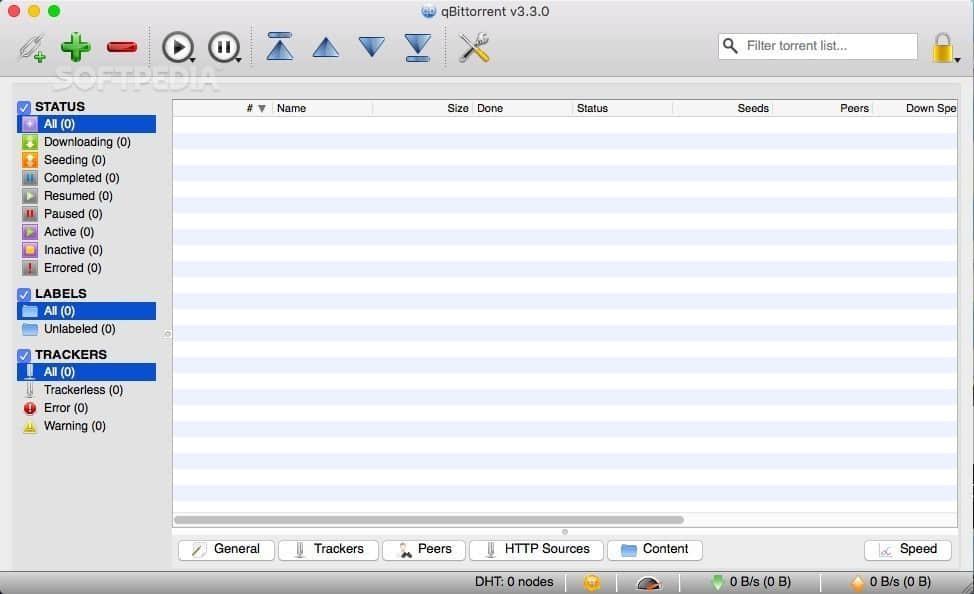Select the Downloading filter in the sidebar
Image resolution: width=974 pixels, height=594 pixels.
coord(86,142)
